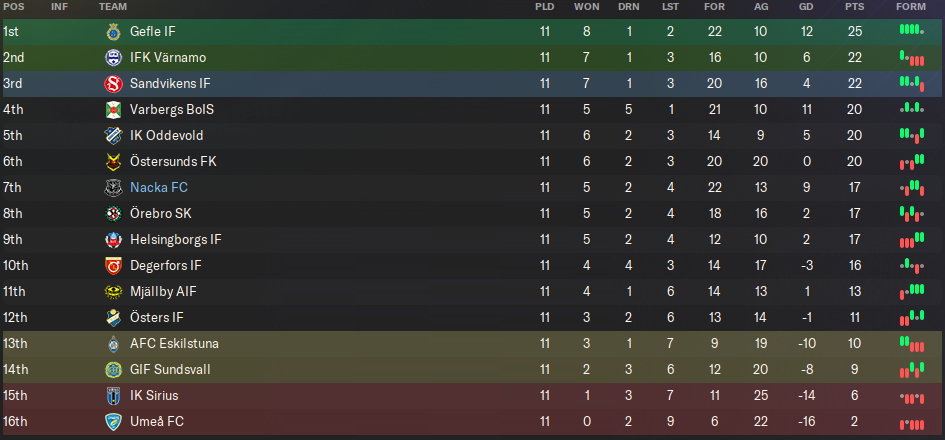Open Helsingborgs IF team page
Image resolution: width=945 pixels, height=440 pixels.
point(176,240)
